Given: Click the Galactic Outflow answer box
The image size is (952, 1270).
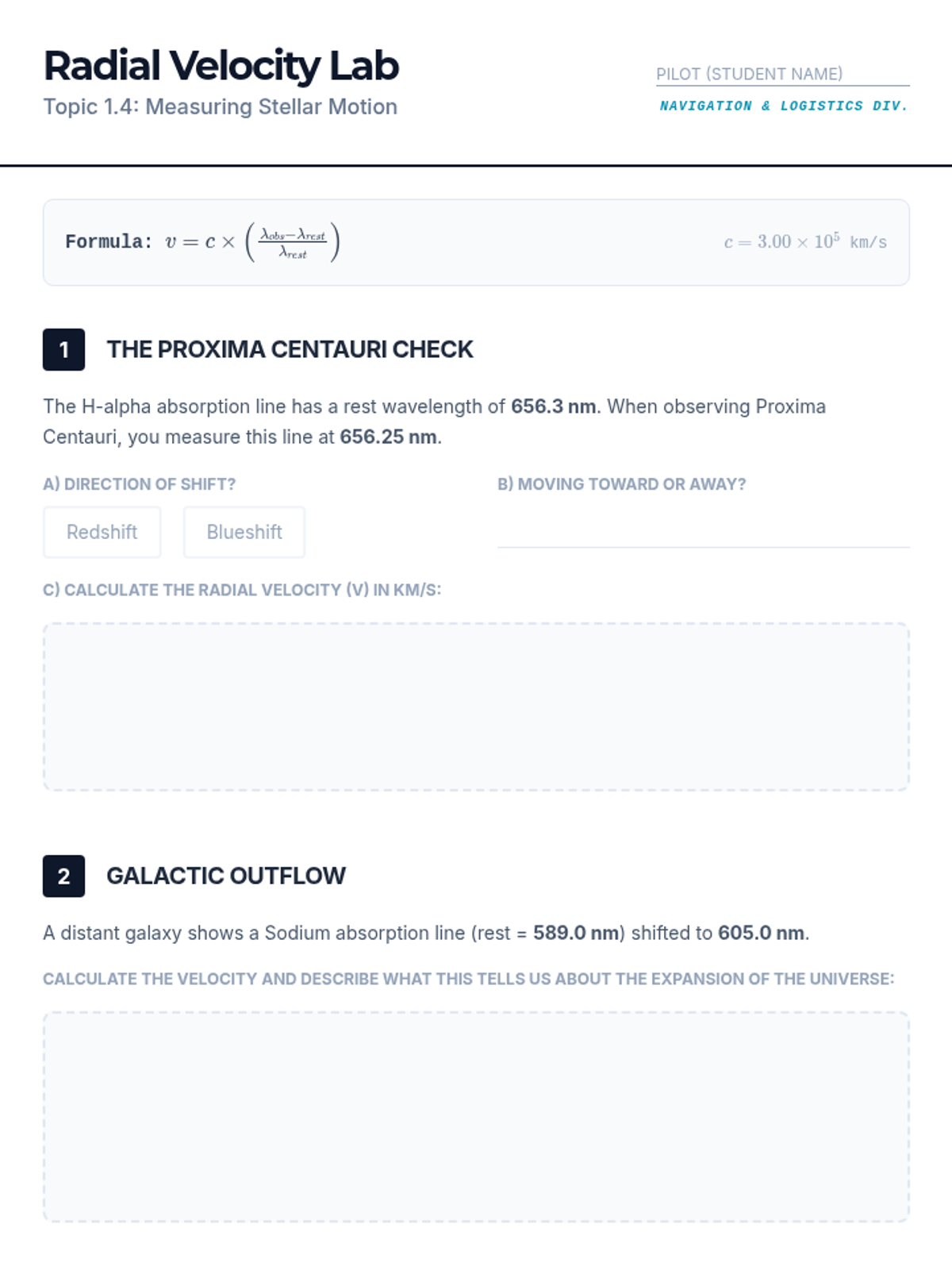Looking at the screenshot, I should click(476, 1116).
